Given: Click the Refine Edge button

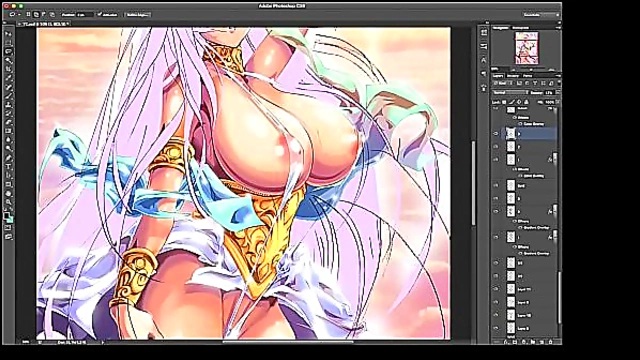Looking at the screenshot, I should coord(137,14).
